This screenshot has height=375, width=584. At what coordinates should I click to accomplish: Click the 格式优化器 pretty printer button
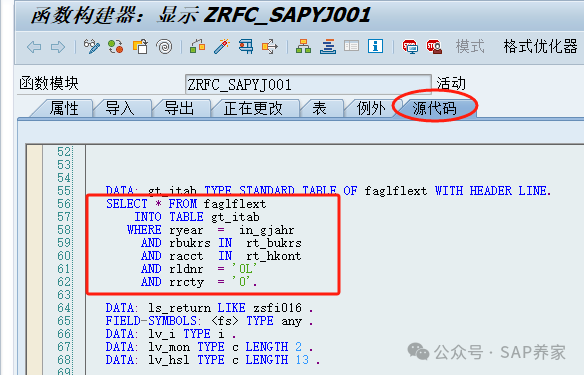[x=540, y=47]
